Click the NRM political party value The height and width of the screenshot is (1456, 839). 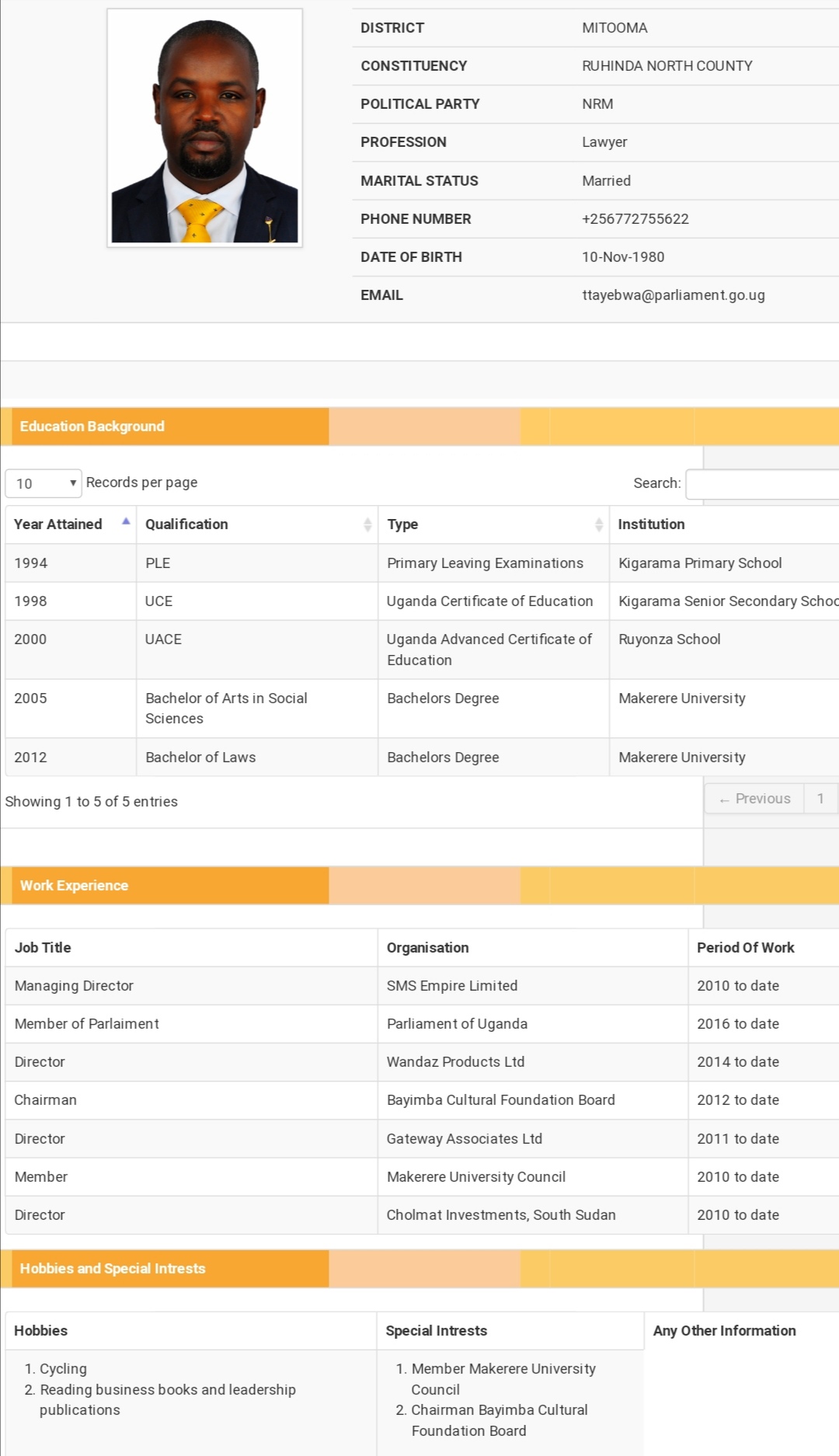(597, 104)
